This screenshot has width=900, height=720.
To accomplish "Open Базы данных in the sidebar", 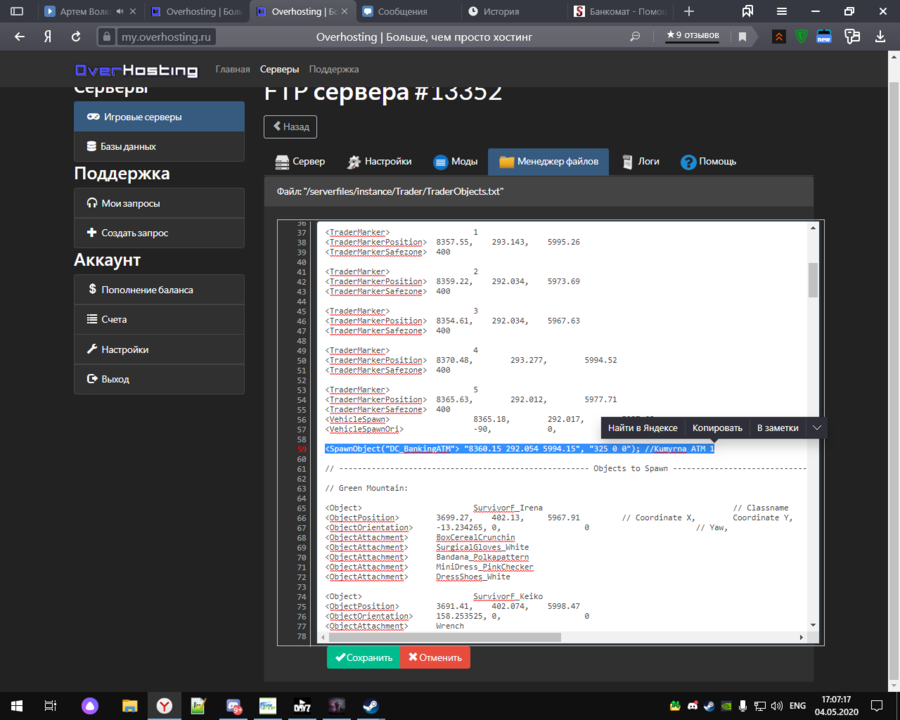I will click(x=159, y=146).
